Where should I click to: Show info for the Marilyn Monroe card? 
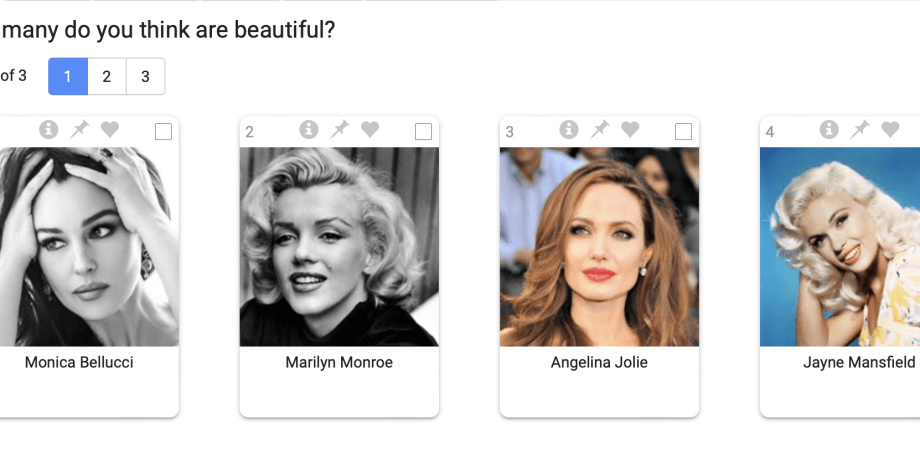[x=309, y=129]
